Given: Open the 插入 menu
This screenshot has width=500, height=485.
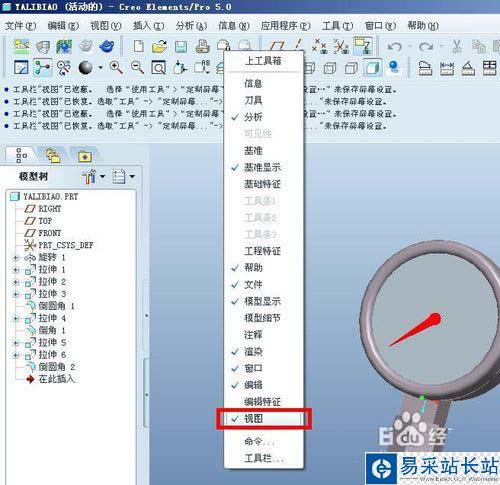Looking at the screenshot, I should [x=149, y=25].
